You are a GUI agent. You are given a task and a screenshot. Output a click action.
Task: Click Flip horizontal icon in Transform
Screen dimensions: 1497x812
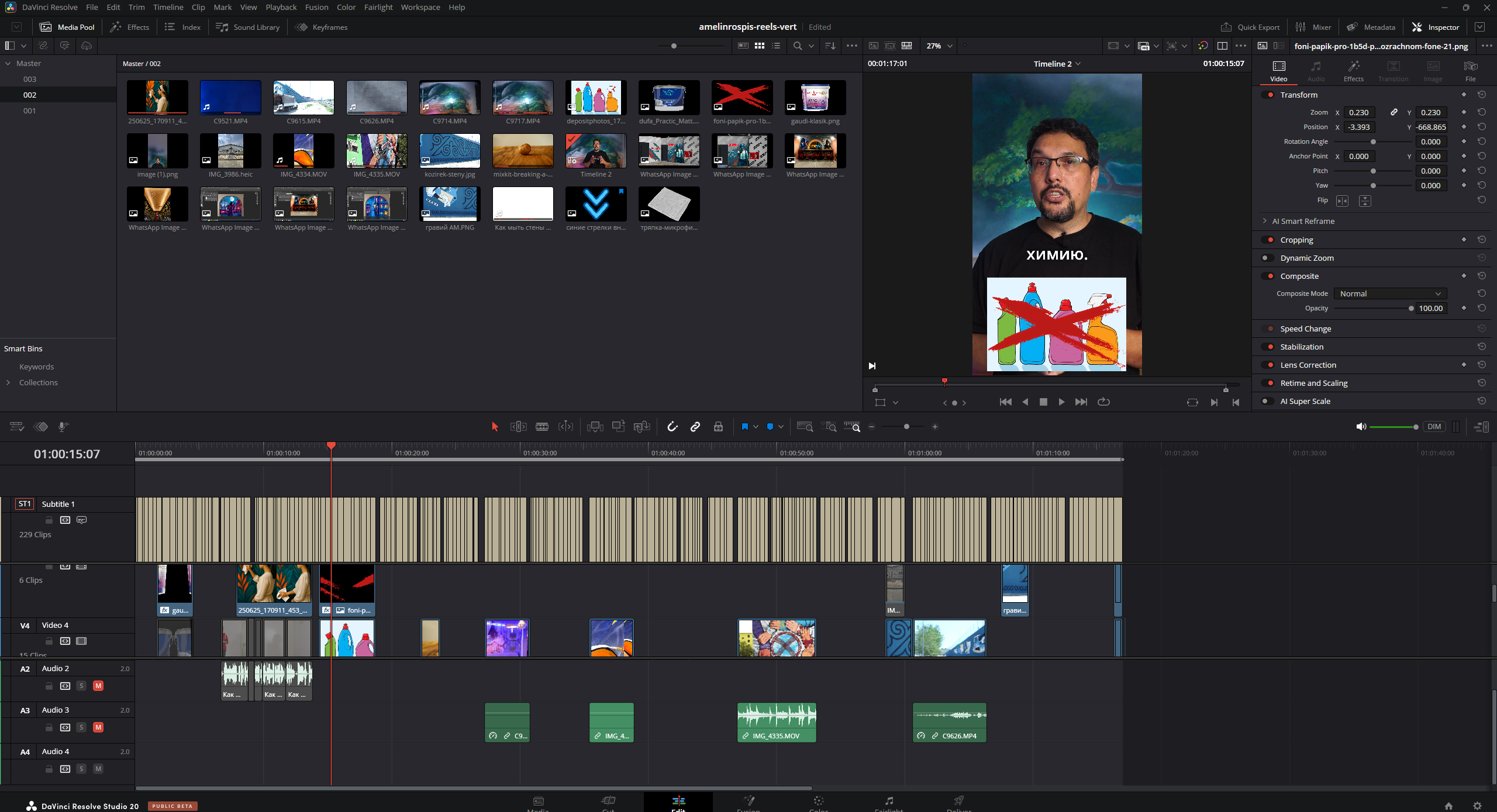(1342, 201)
